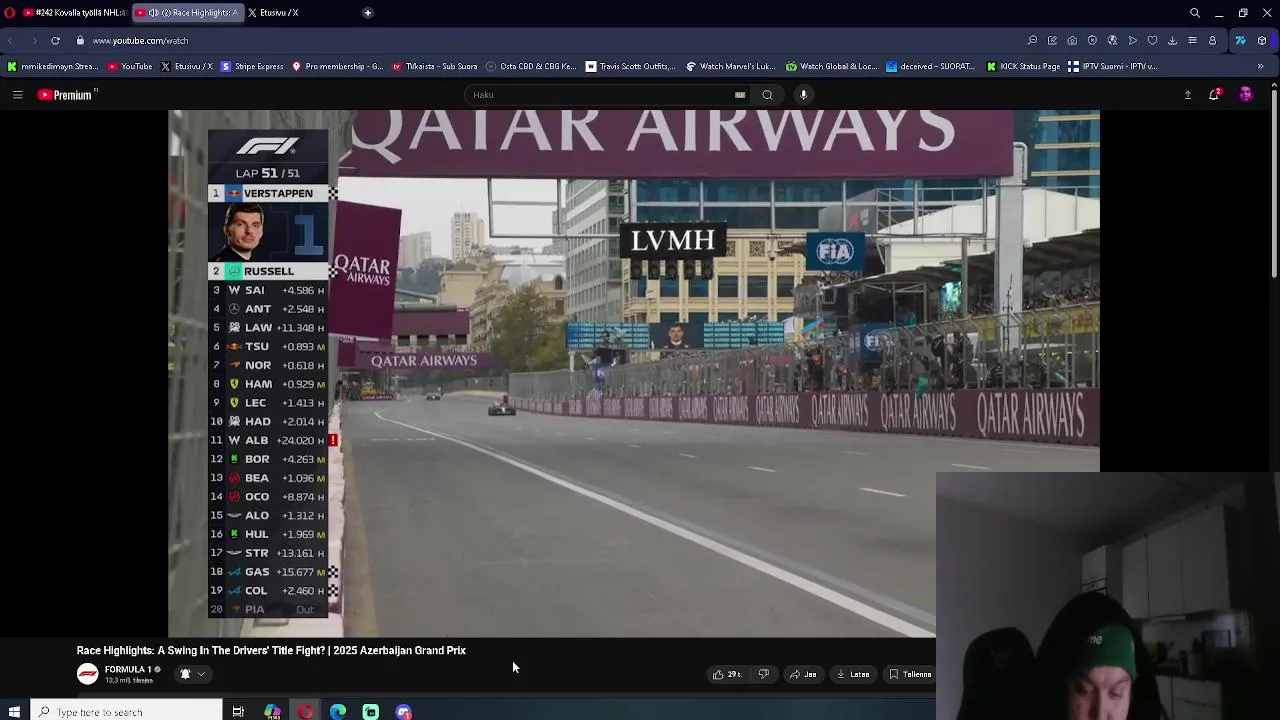This screenshot has width=1280, height=720.
Task: Expand the subscription notification bell dropdown
Action: coord(192,674)
